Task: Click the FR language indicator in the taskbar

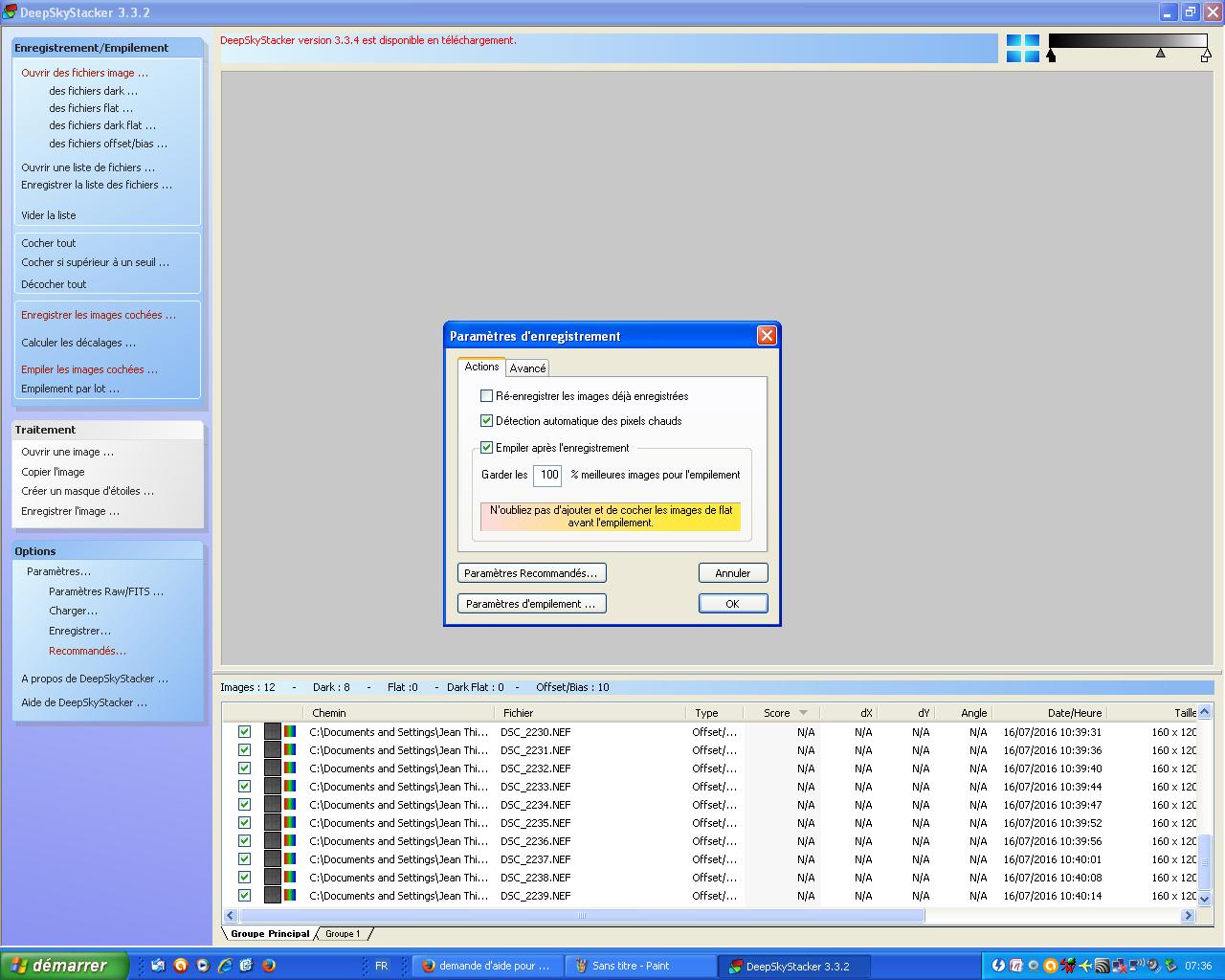Action: point(381,966)
